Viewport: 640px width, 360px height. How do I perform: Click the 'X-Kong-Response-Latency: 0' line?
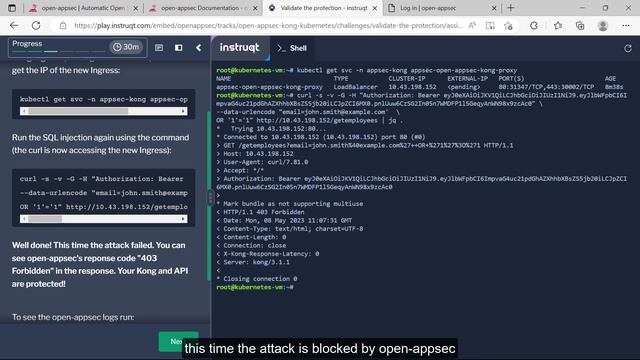click(x=271, y=254)
